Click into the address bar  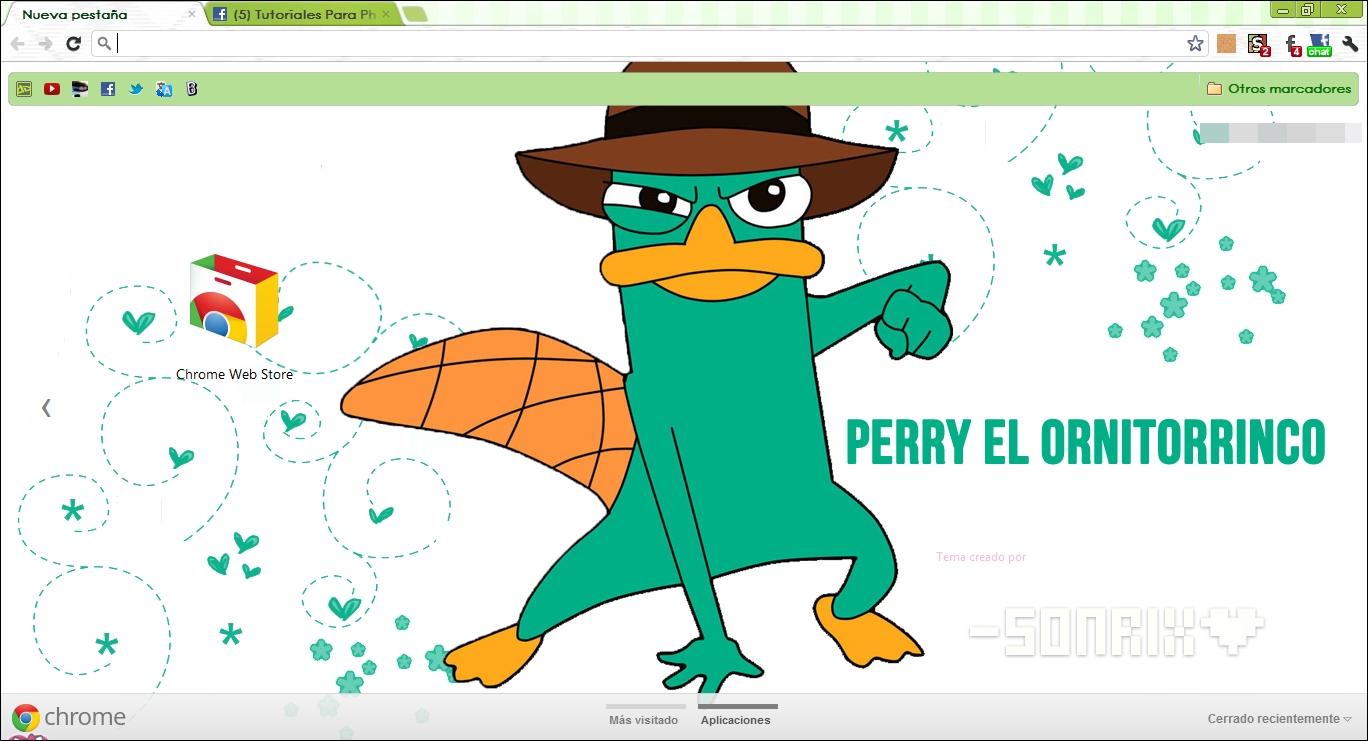[650, 44]
